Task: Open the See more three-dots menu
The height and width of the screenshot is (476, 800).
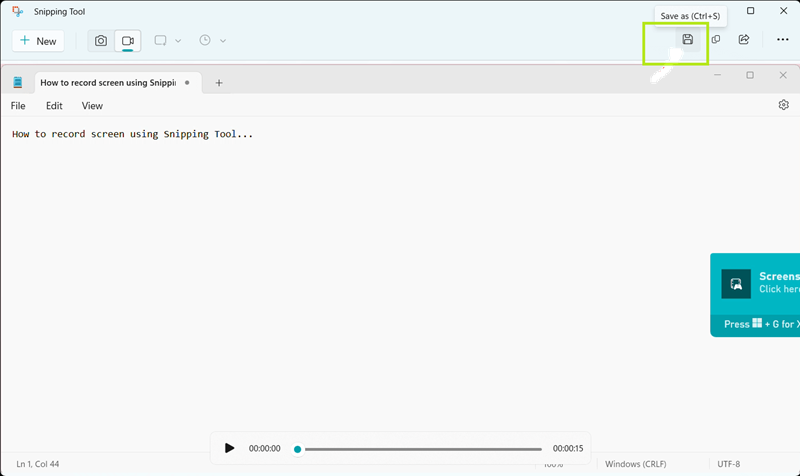Action: [782, 40]
